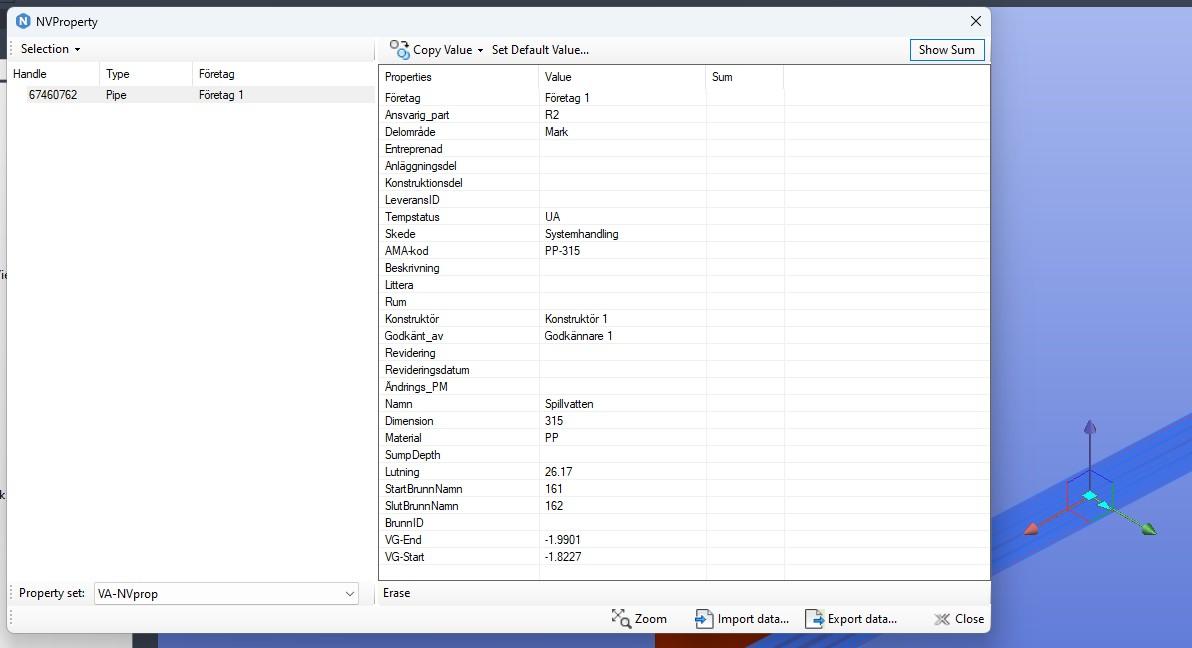Click the Revideringsdatum property name

427,370
